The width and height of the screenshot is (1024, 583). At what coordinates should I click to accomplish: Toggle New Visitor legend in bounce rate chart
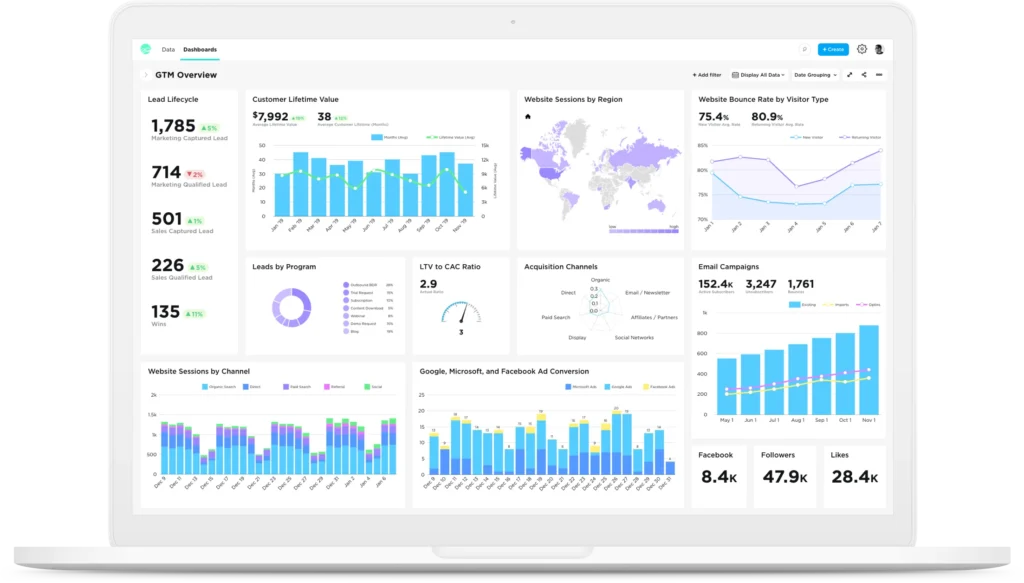(807, 138)
